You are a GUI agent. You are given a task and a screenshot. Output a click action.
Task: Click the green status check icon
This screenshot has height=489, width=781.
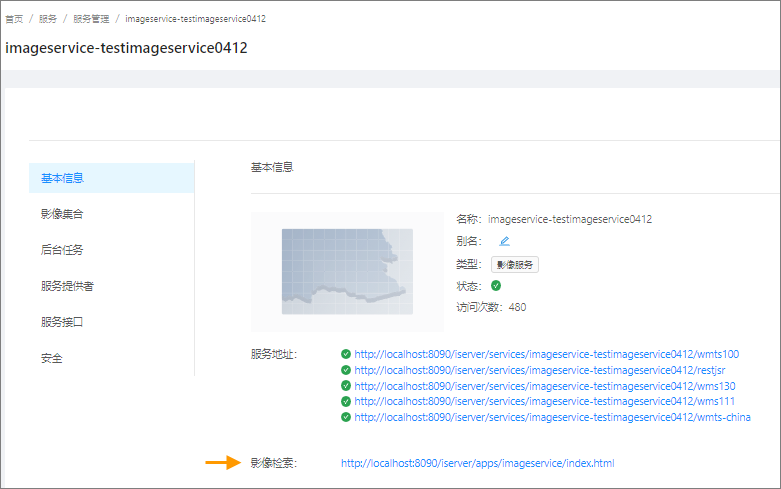pyautogui.click(x=496, y=286)
